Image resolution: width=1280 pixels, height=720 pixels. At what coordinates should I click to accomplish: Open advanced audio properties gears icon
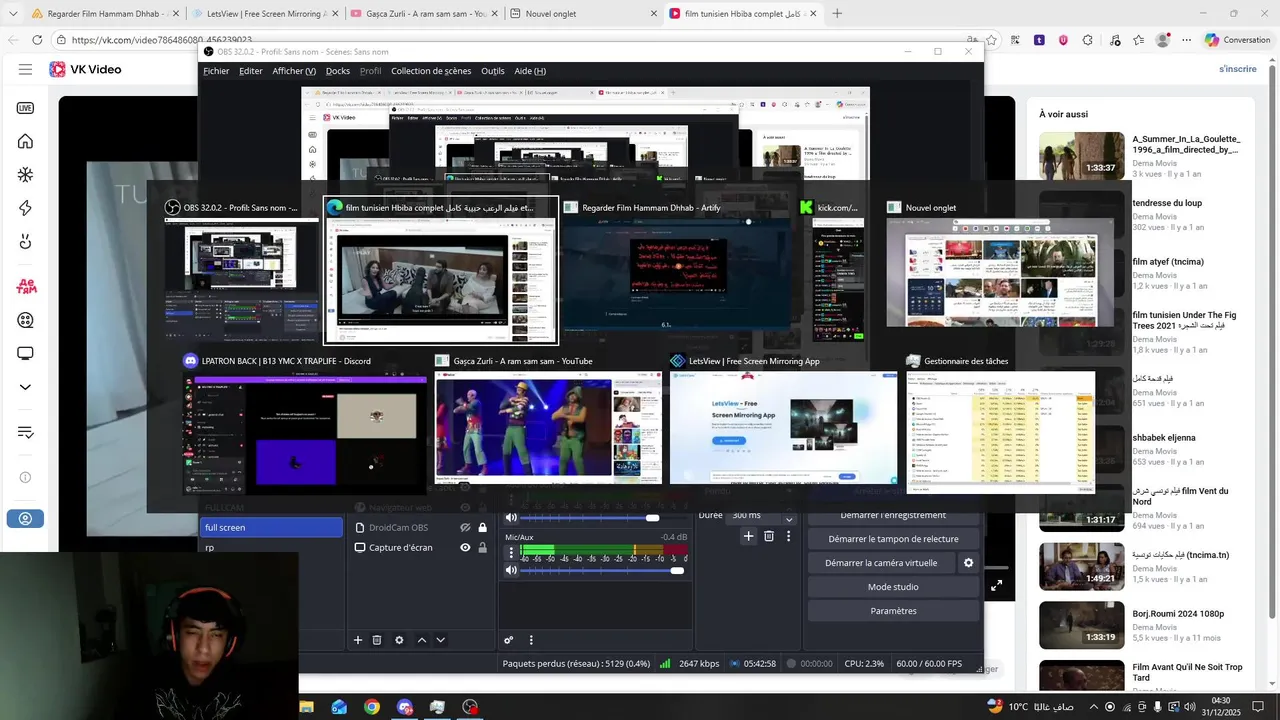tap(508, 640)
